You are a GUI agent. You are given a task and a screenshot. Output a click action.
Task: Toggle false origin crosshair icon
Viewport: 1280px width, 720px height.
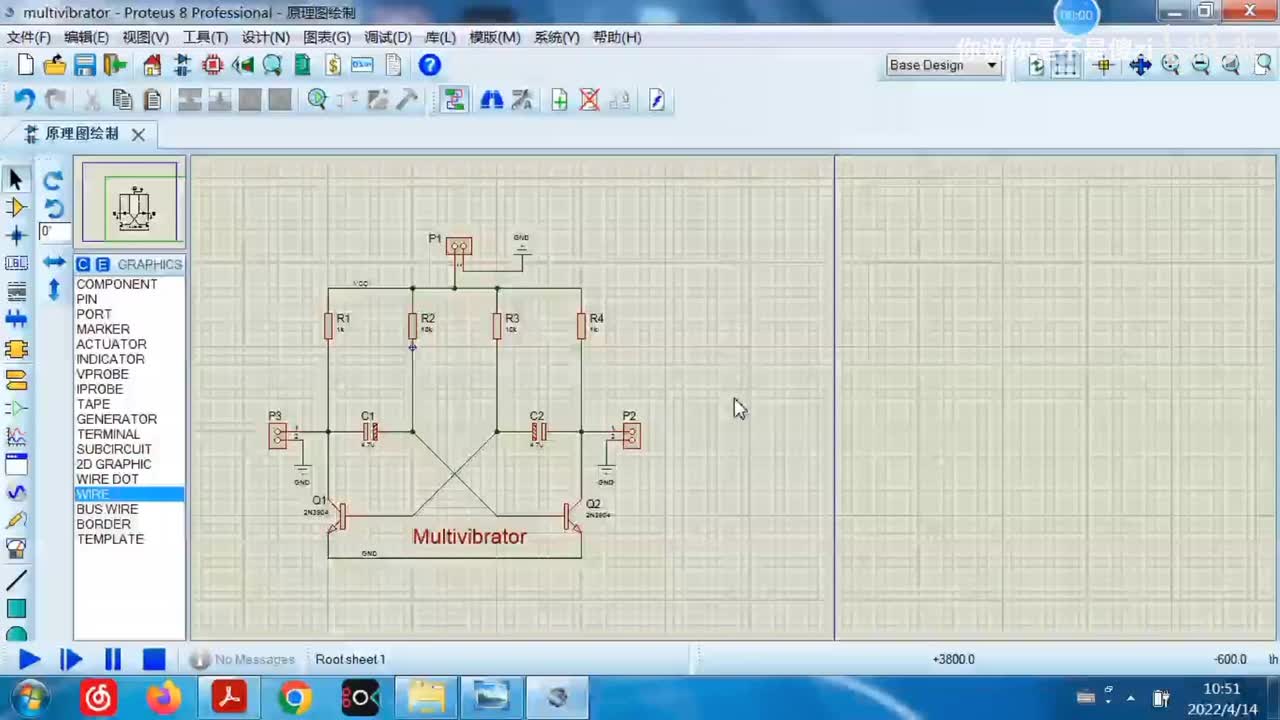pyautogui.click(x=1104, y=65)
